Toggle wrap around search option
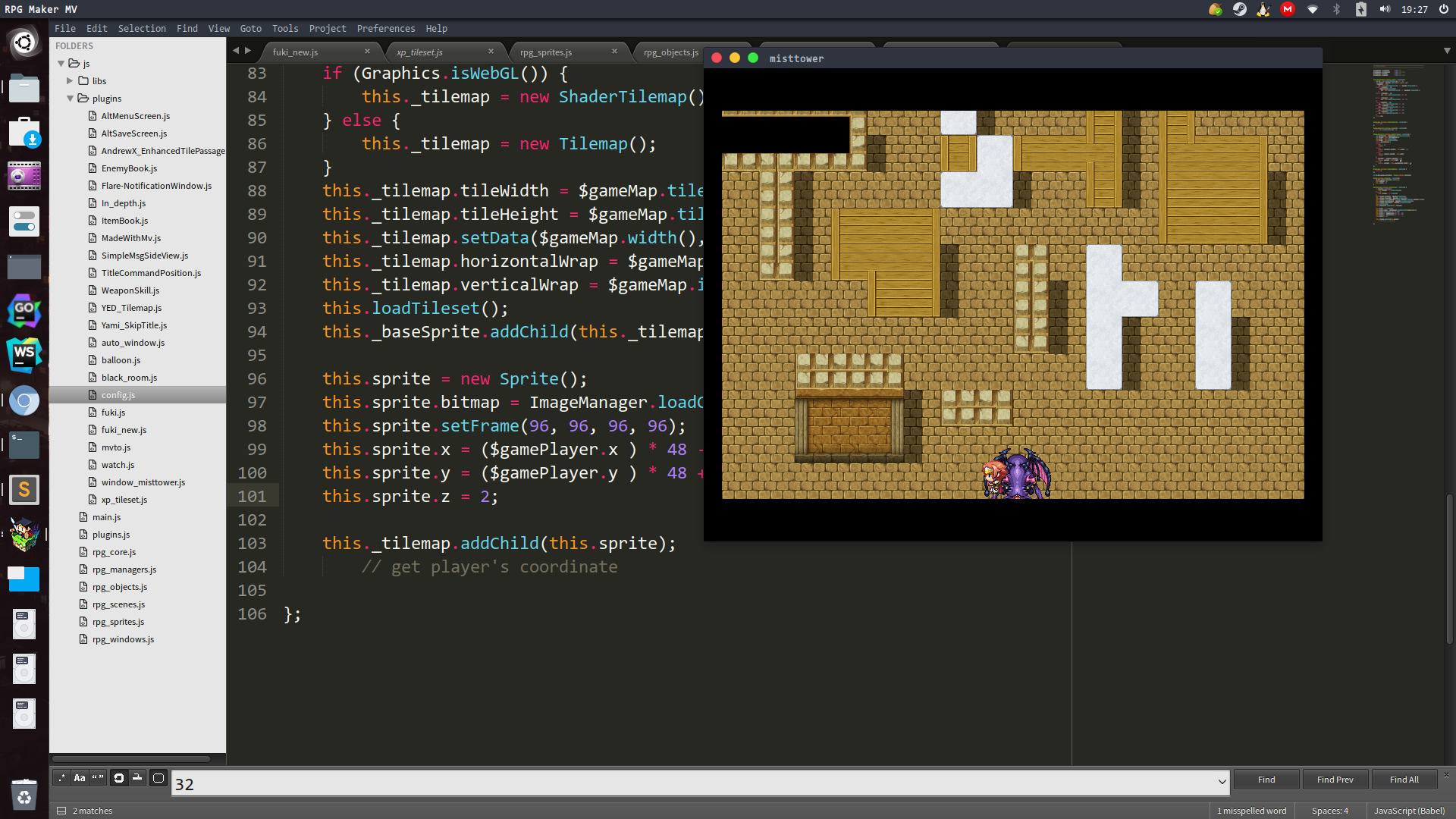Viewport: 1456px width, 819px height. pyautogui.click(x=119, y=778)
